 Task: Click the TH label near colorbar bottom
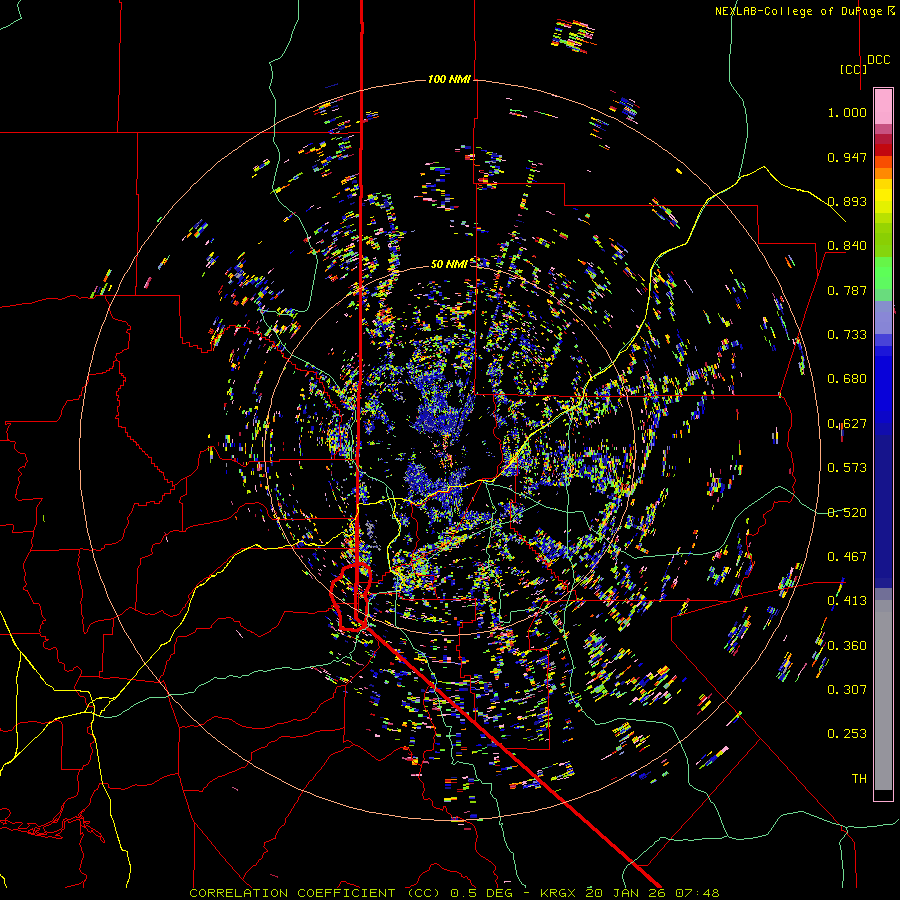(859, 779)
